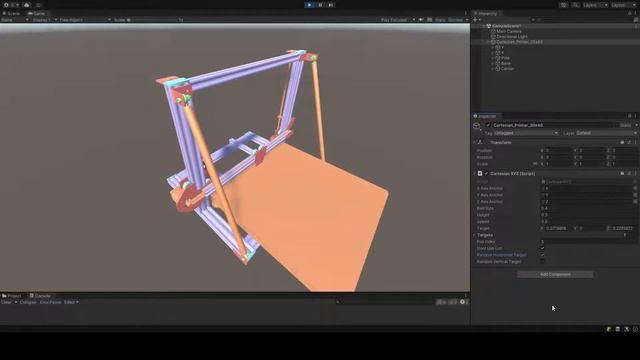Click the Height value field
The image size is (640, 360).
click(589, 215)
